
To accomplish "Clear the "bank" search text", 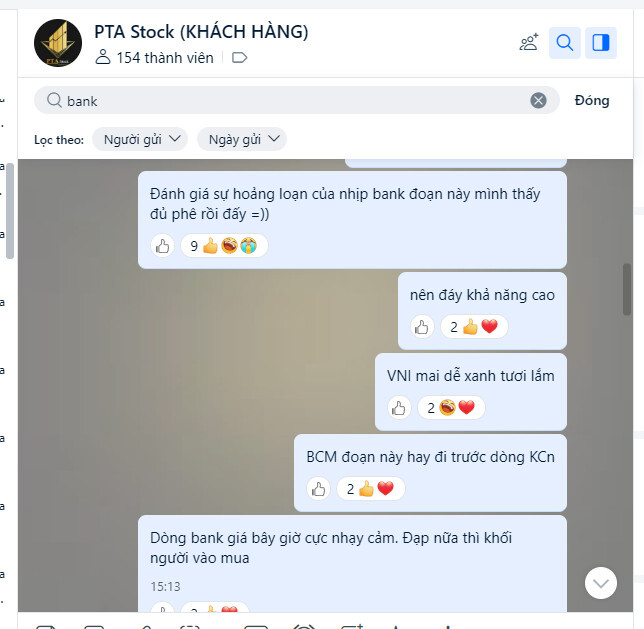I will point(538,100).
